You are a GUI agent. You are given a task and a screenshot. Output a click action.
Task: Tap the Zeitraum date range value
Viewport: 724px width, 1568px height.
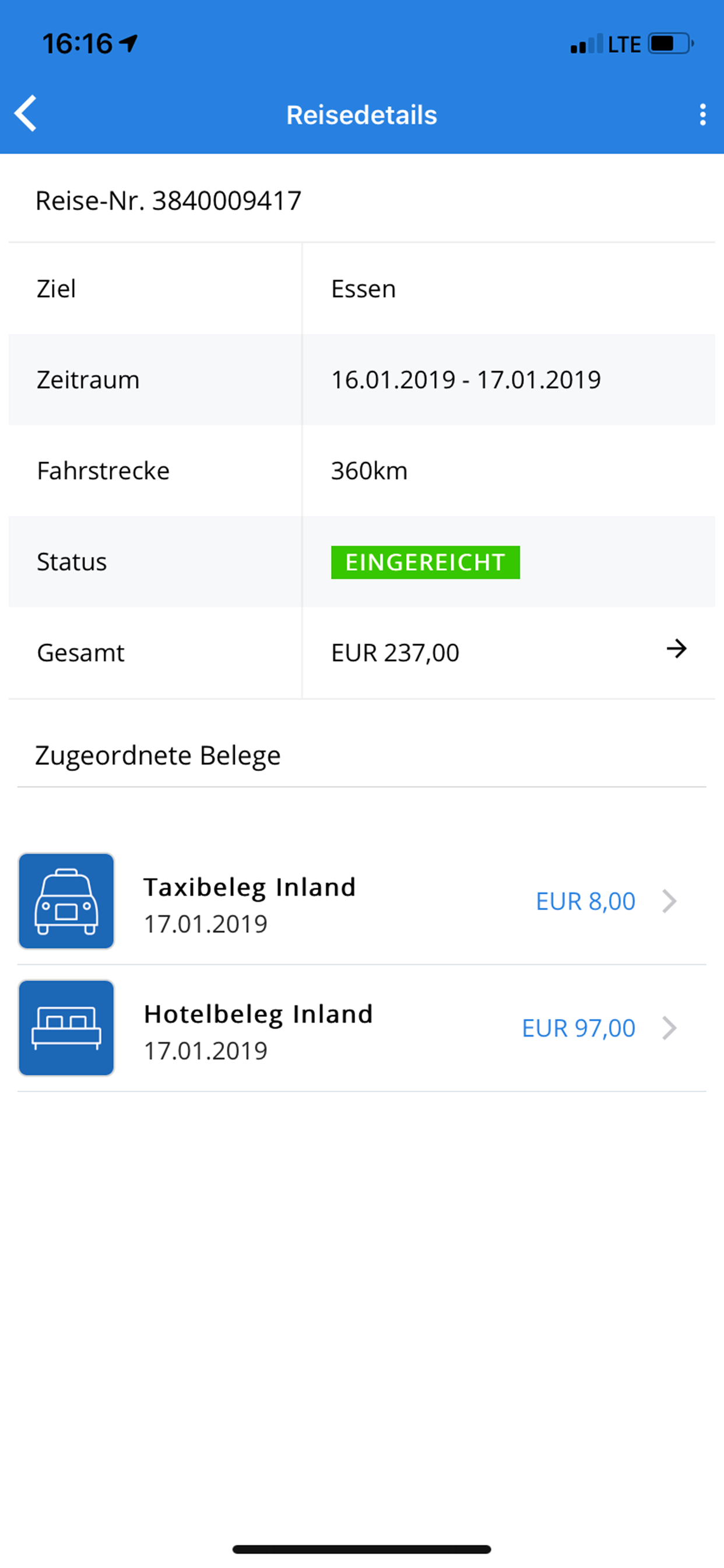465,380
